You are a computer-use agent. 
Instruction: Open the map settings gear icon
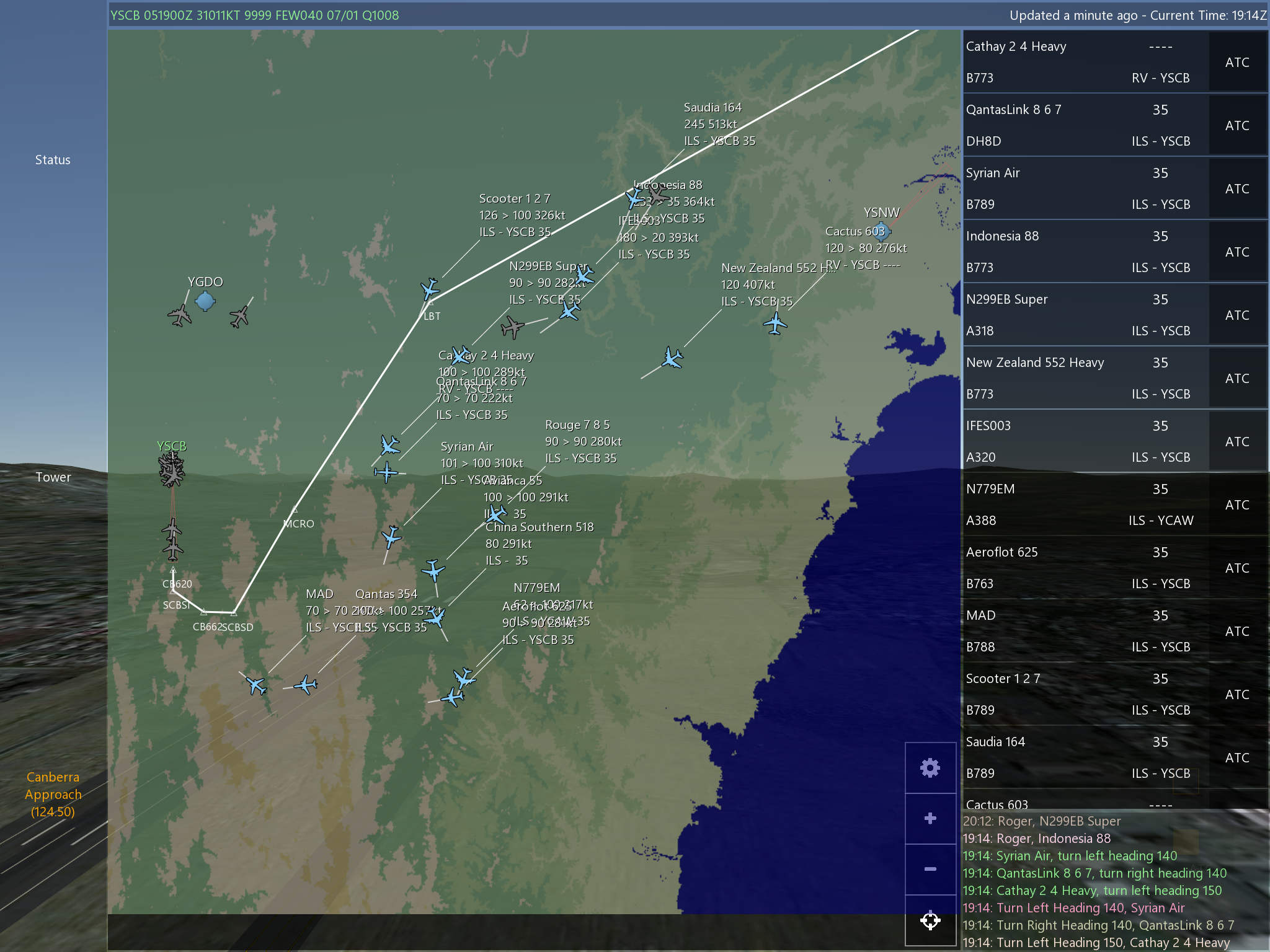(930, 768)
